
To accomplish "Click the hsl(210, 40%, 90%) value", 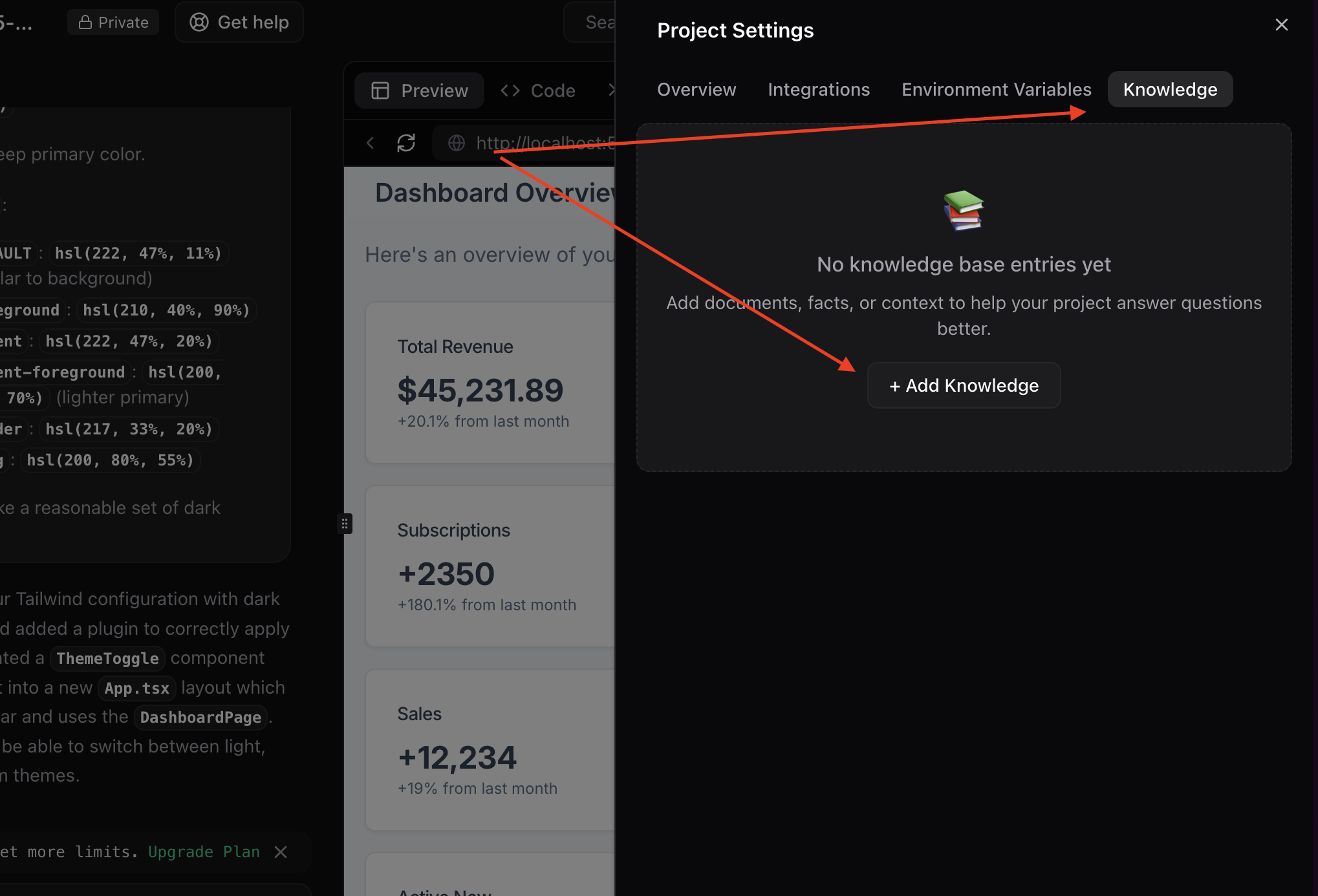I will click(x=166, y=310).
